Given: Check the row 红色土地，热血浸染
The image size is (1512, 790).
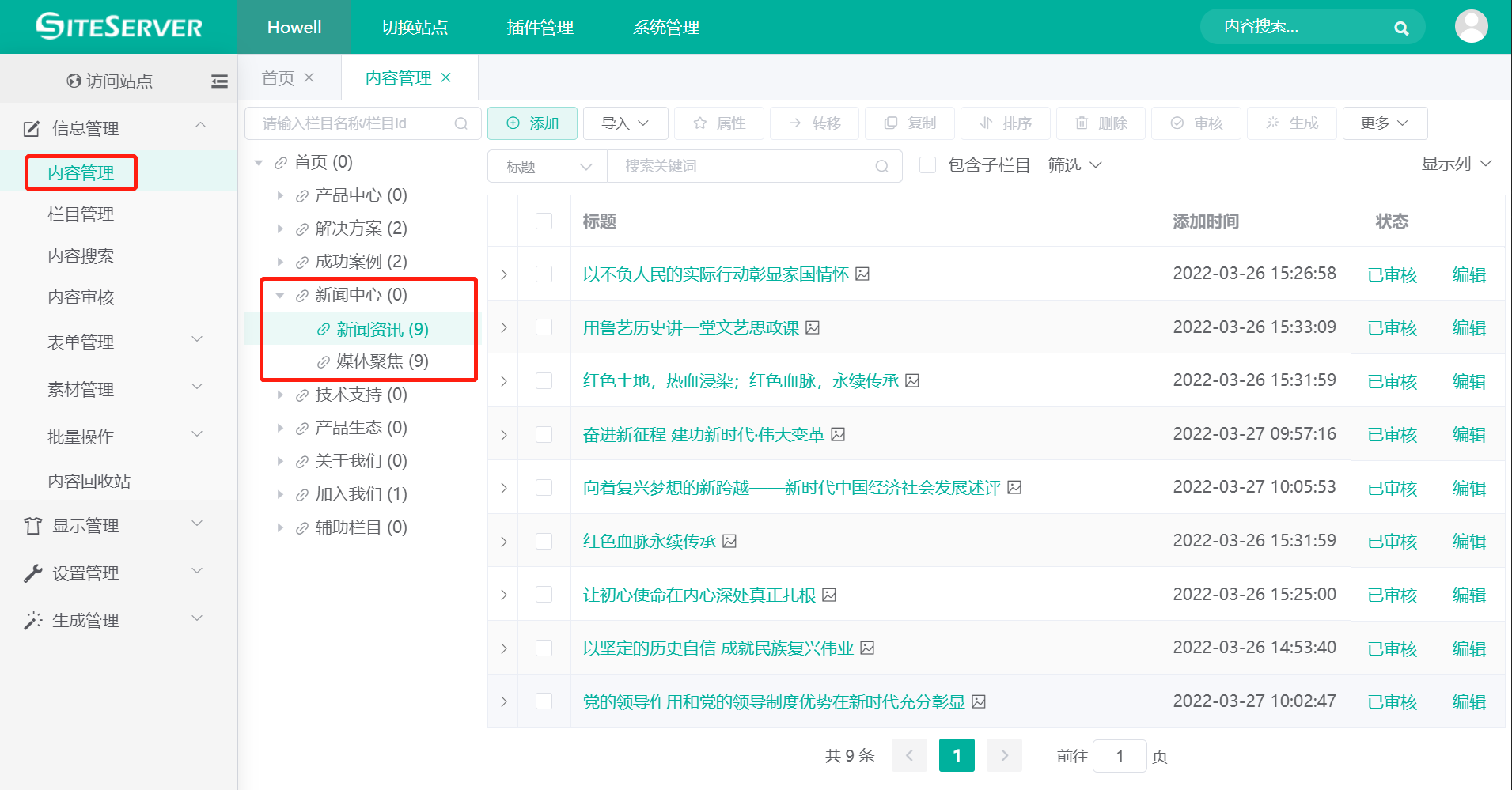Looking at the screenshot, I should pos(544,380).
